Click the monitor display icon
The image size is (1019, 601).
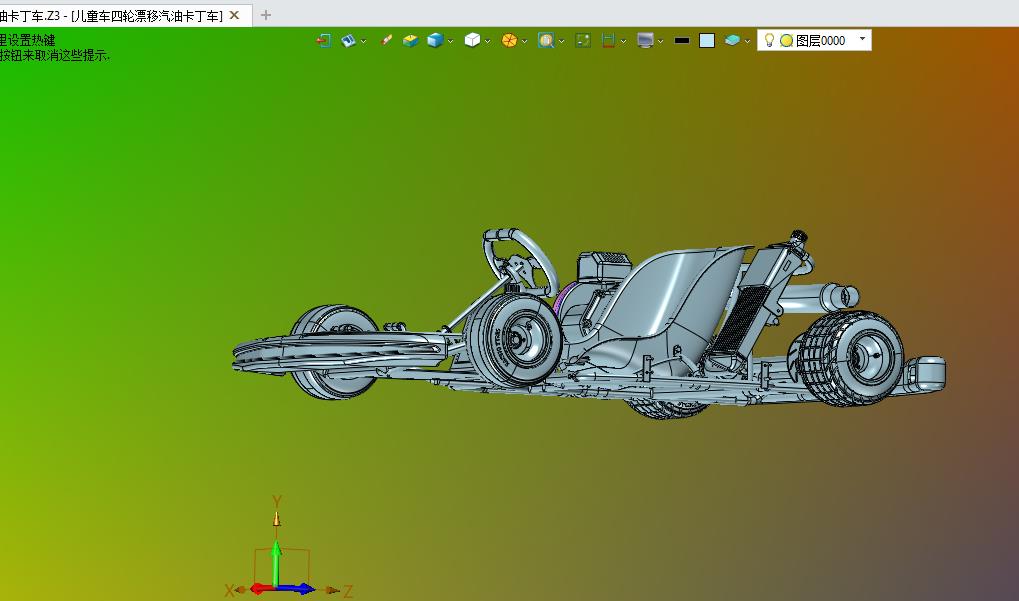click(645, 41)
